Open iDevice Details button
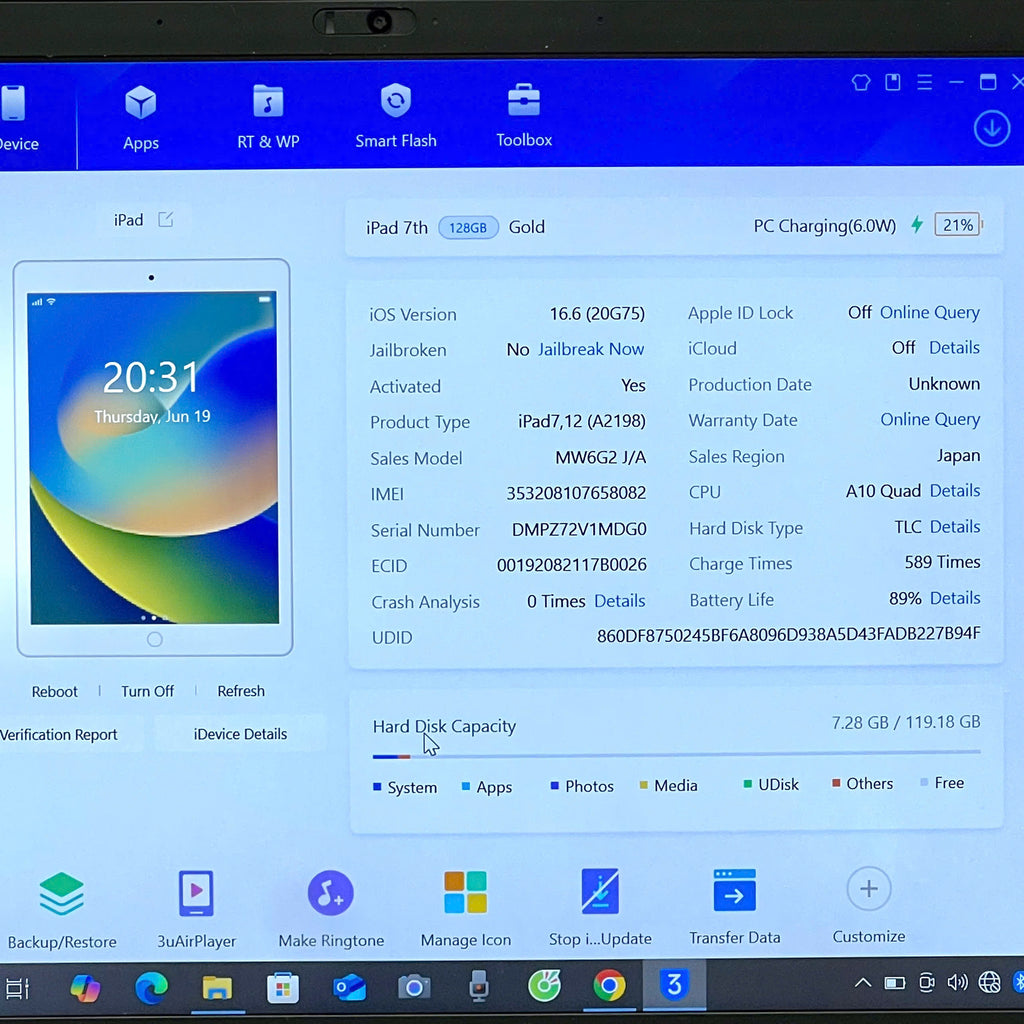Image resolution: width=1024 pixels, height=1024 pixels. tap(240, 734)
